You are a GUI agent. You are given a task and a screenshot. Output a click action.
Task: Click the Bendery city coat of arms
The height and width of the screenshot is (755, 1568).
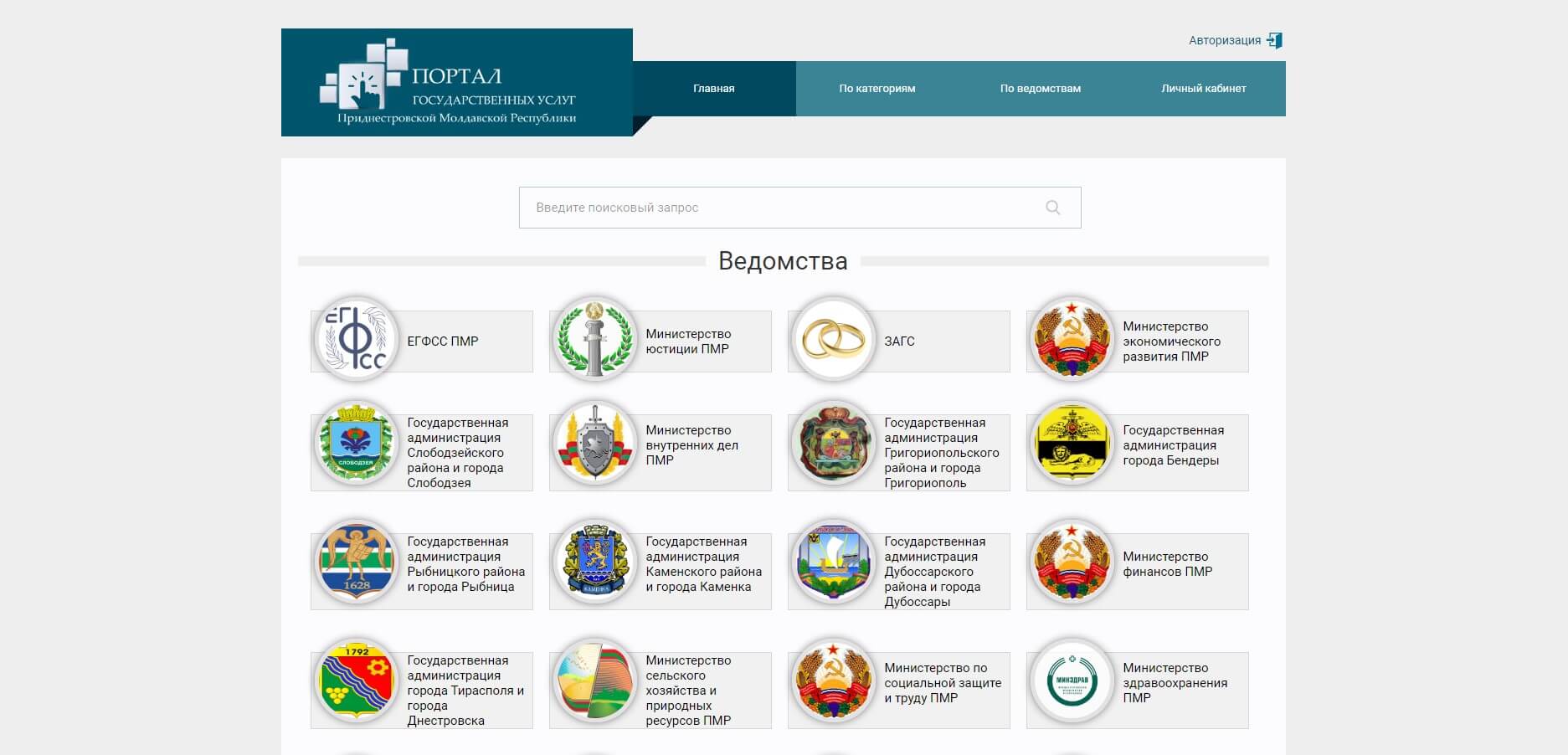tap(1072, 444)
